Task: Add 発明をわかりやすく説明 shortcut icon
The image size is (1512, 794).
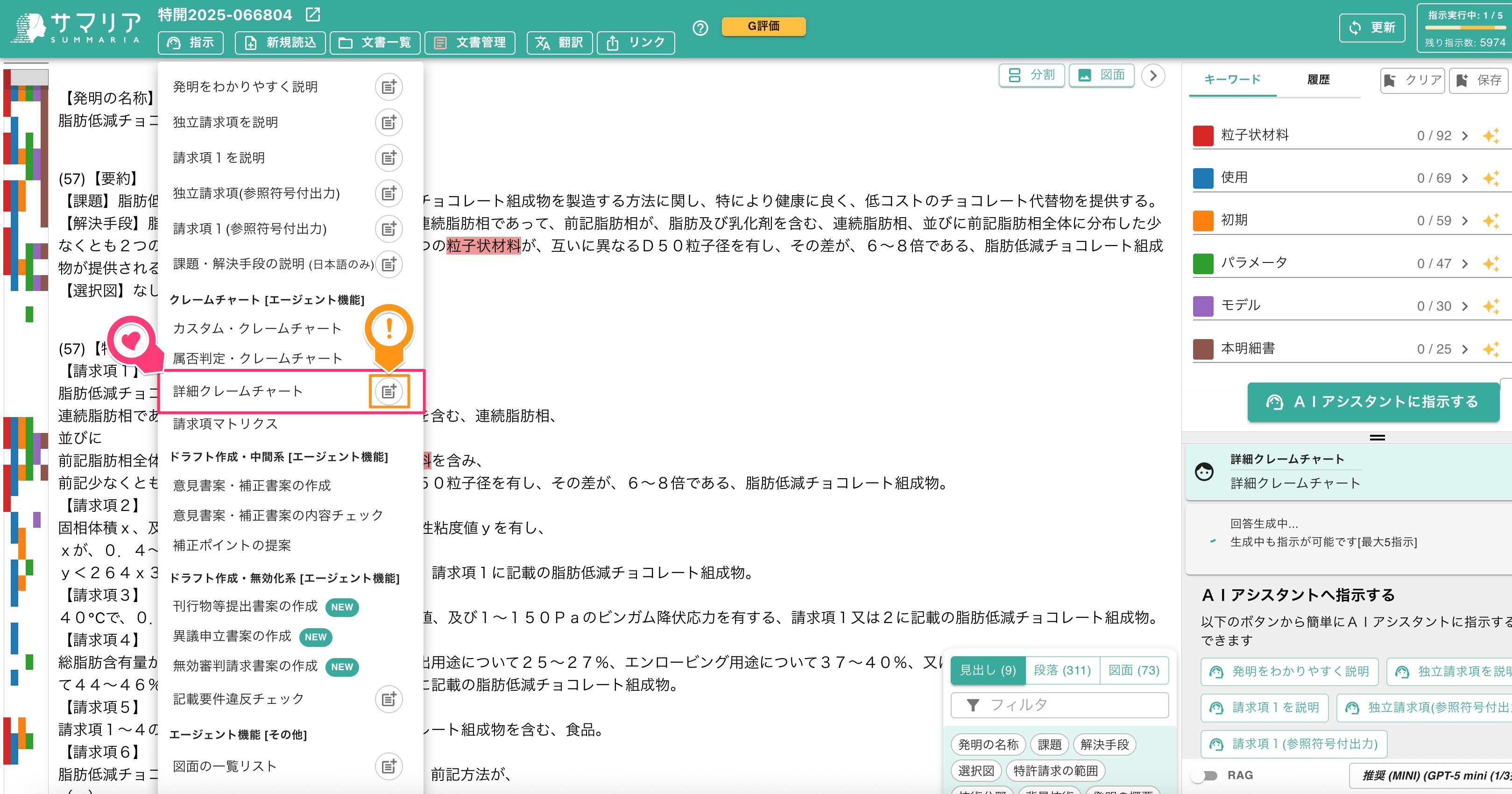Action: point(389,87)
